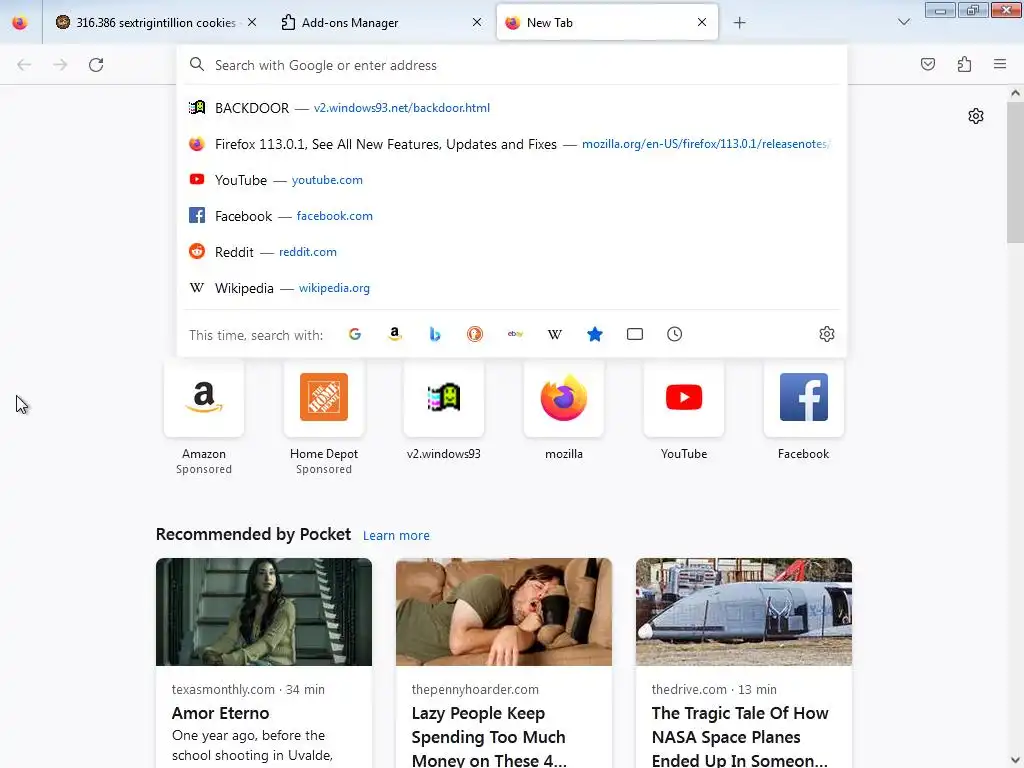Viewport: 1024px width, 768px height.
Task: Search this time with Google icon
Action: point(355,334)
